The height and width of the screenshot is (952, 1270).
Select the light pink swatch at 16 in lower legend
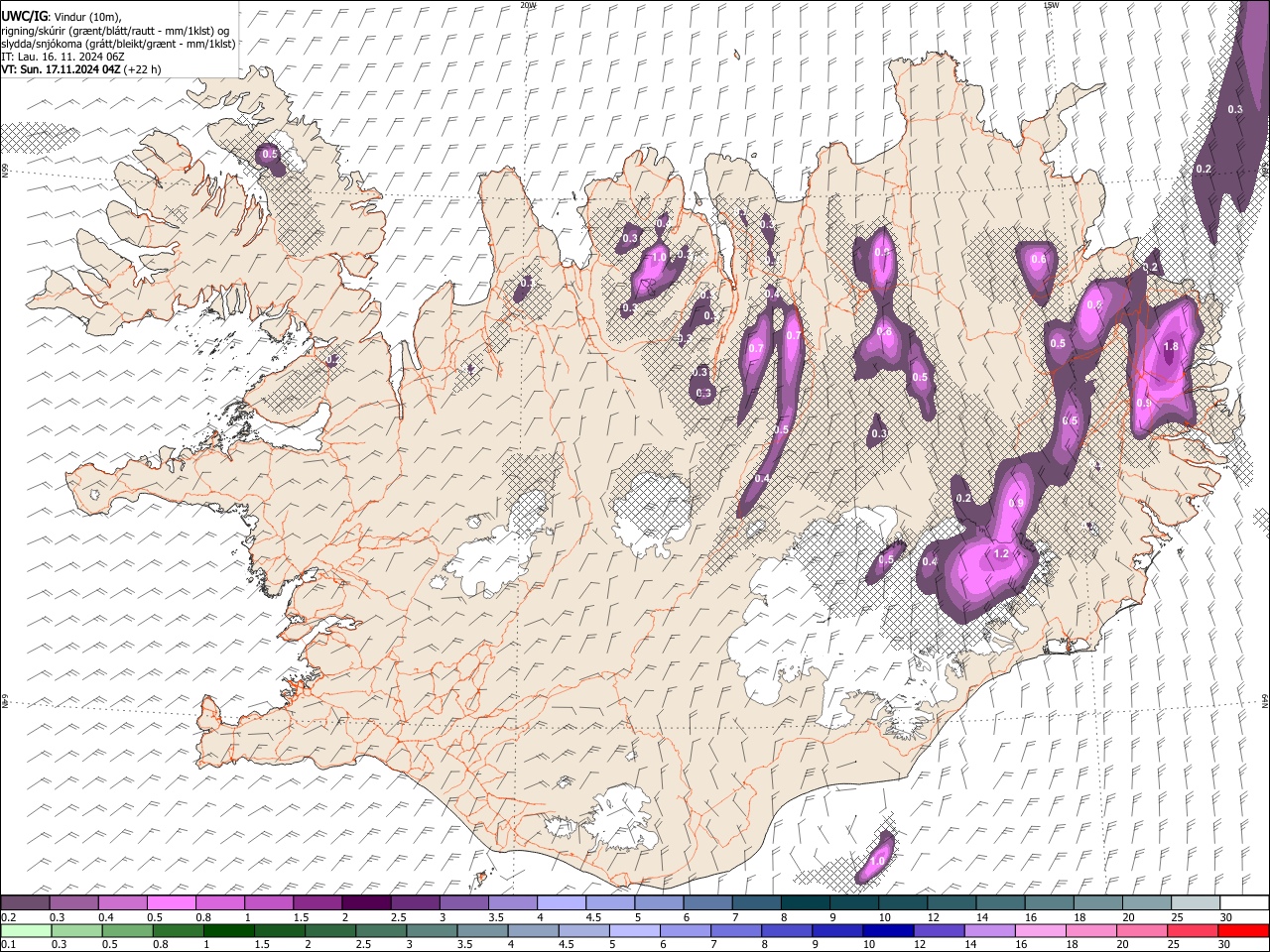point(1040,930)
